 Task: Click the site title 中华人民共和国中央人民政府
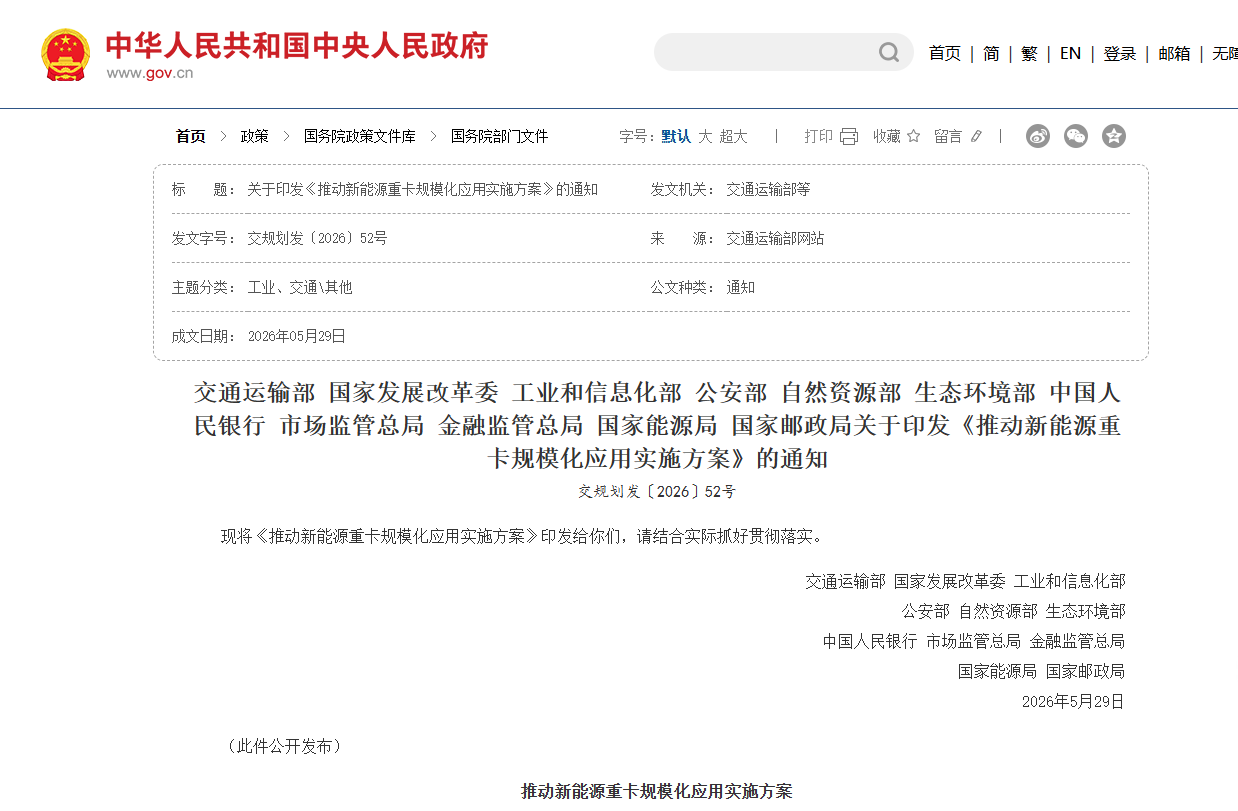(x=297, y=46)
